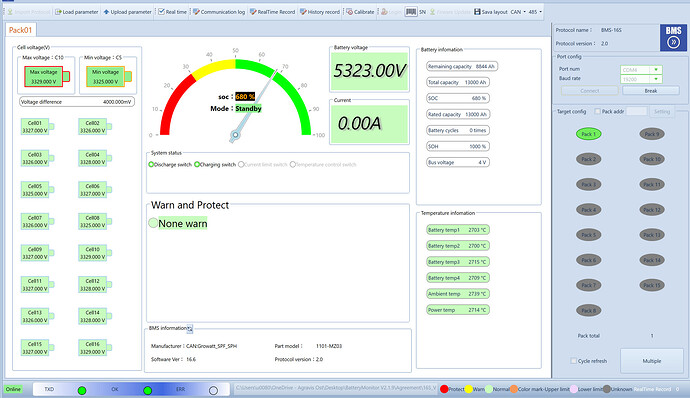Viewport: 690px width, 398px height.
Task: Select the Pack 12 target
Action: [652, 210]
